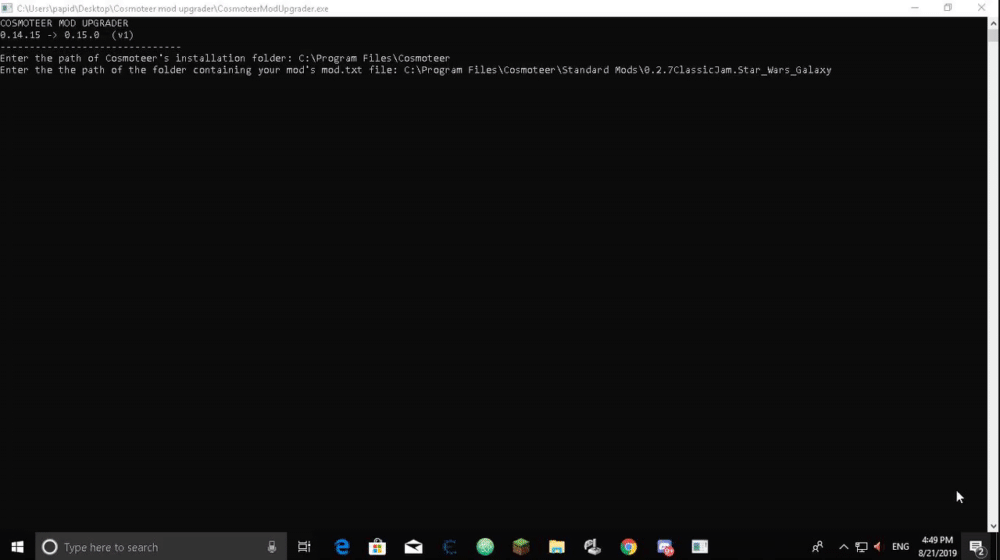Click the console window's title bar icon
Screen dimensions: 1000x560
[x=6, y=8]
